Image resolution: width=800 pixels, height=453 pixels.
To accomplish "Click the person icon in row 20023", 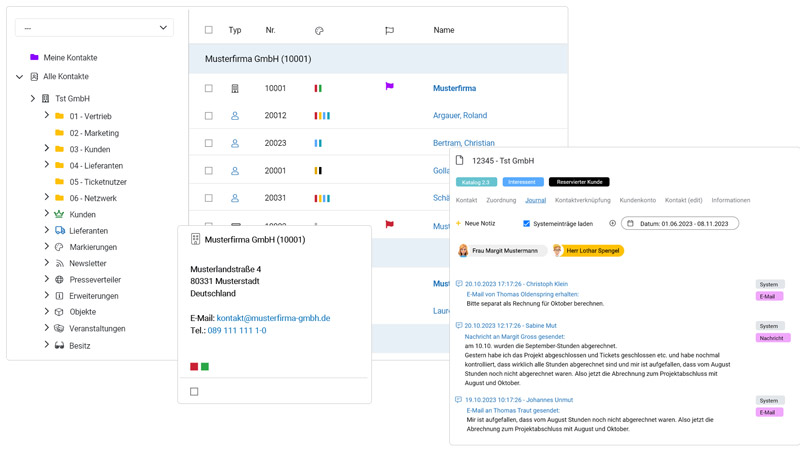I will tap(235, 143).
